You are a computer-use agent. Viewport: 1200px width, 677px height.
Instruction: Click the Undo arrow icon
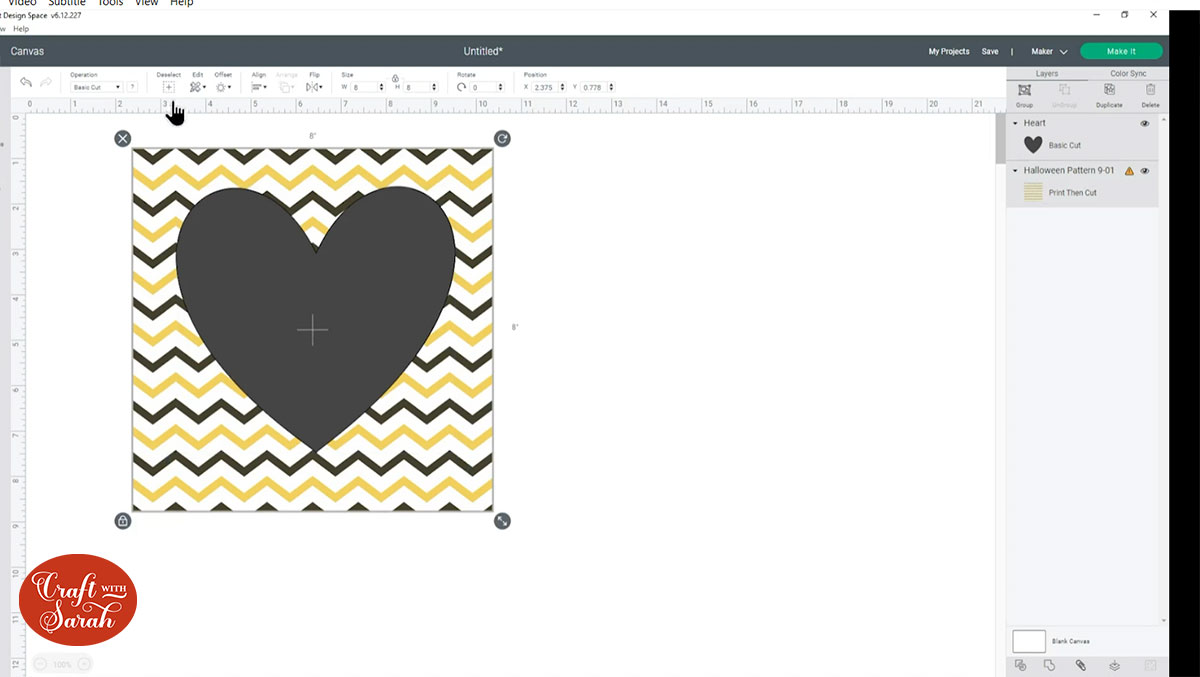26,83
